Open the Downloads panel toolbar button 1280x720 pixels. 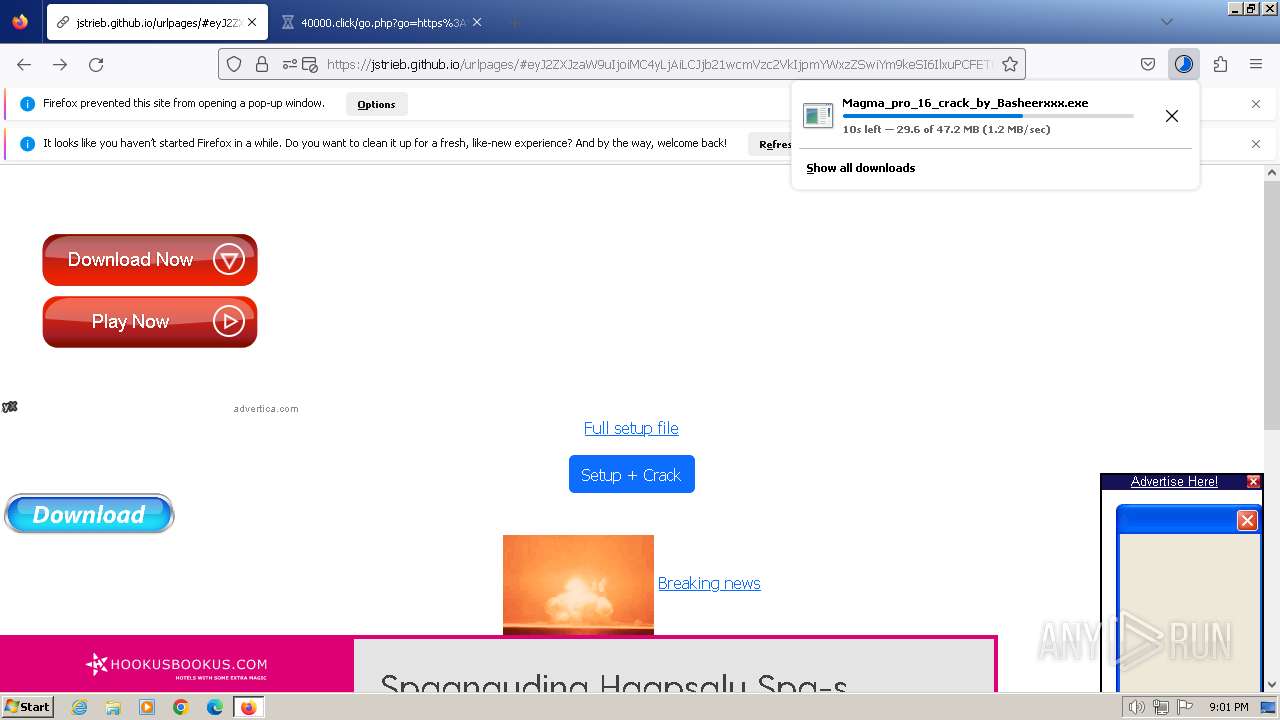pyautogui.click(x=1184, y=64)
